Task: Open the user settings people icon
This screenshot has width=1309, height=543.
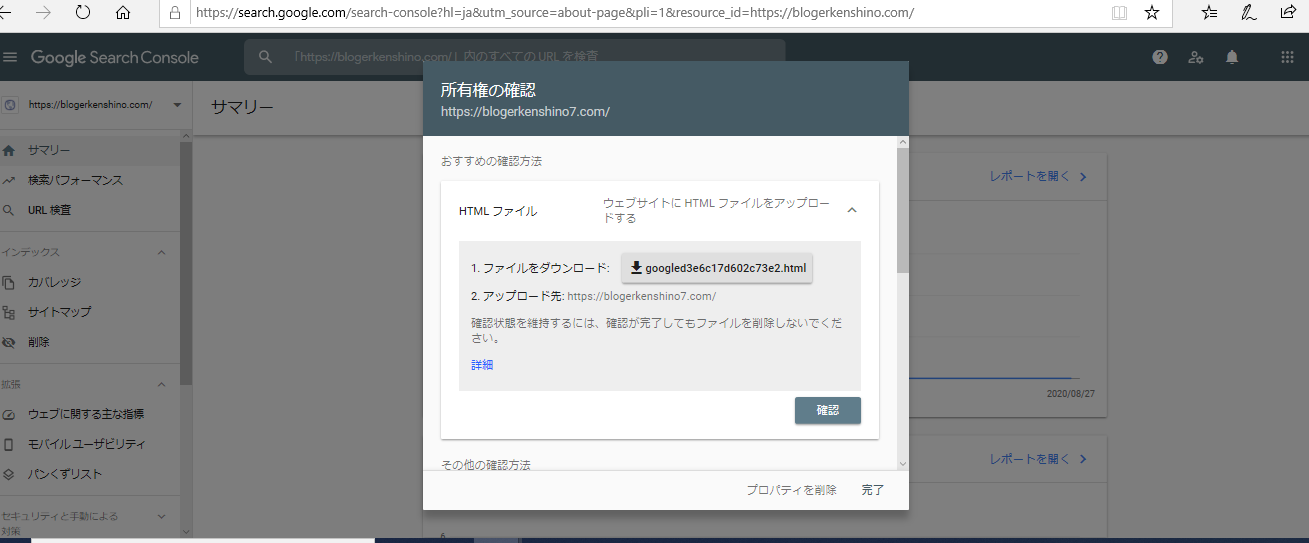Action: click(1195, 57)
